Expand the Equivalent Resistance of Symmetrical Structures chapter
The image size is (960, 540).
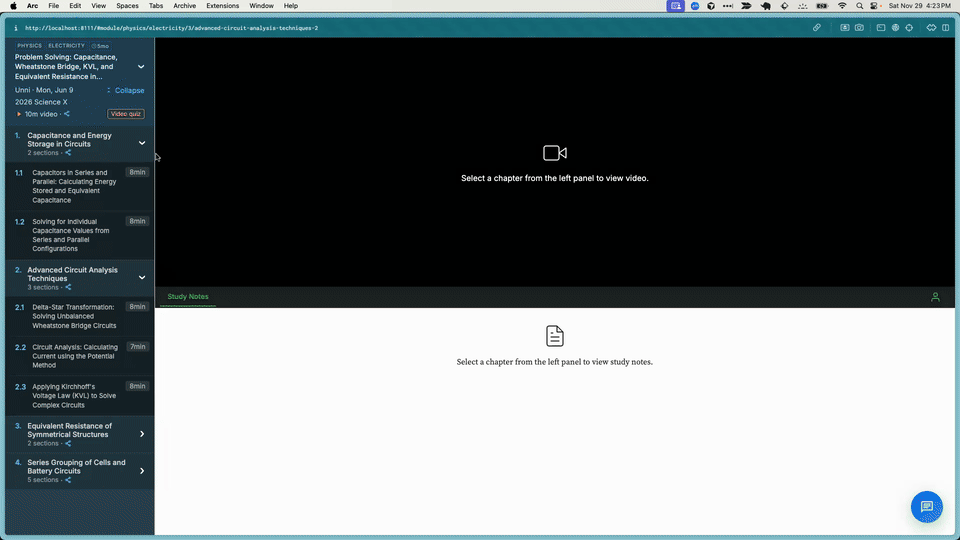[x=142, y=434]
